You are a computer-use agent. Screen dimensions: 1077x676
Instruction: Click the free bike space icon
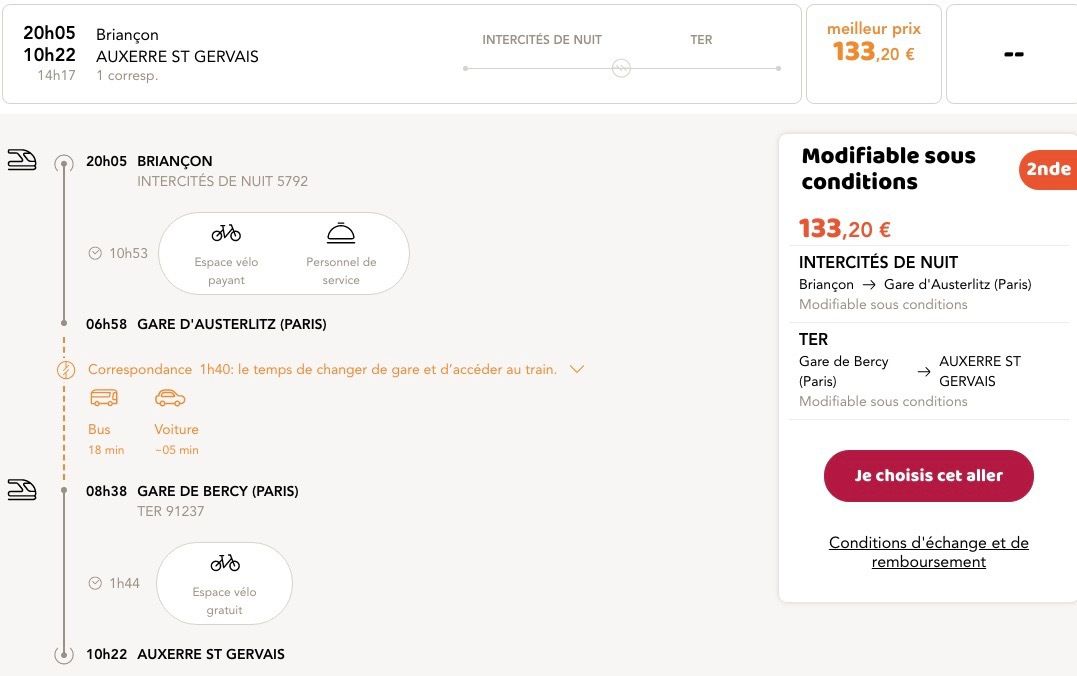click(225, 563)
